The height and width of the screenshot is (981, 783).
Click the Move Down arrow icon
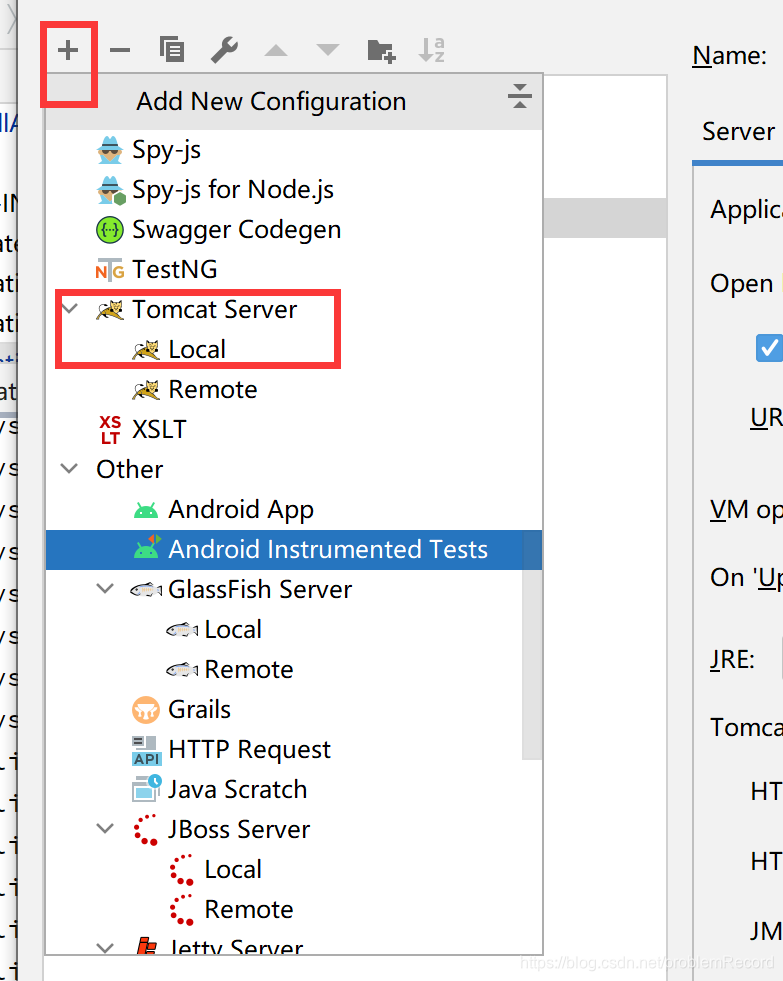328,50
